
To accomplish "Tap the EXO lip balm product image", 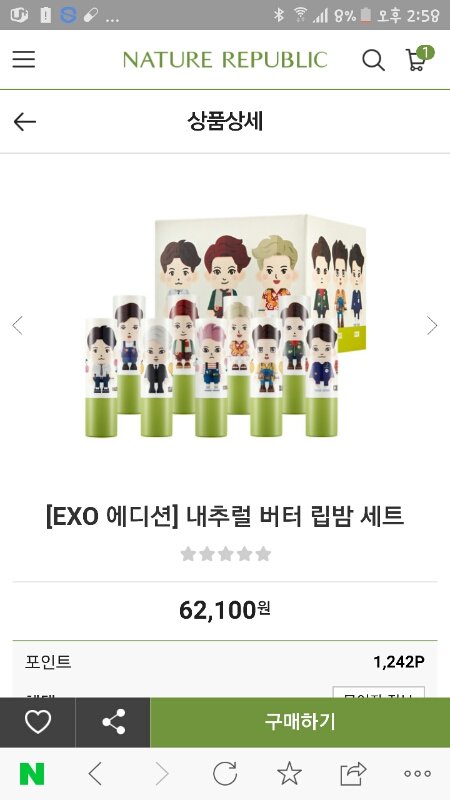I will (x=225, y=327).
